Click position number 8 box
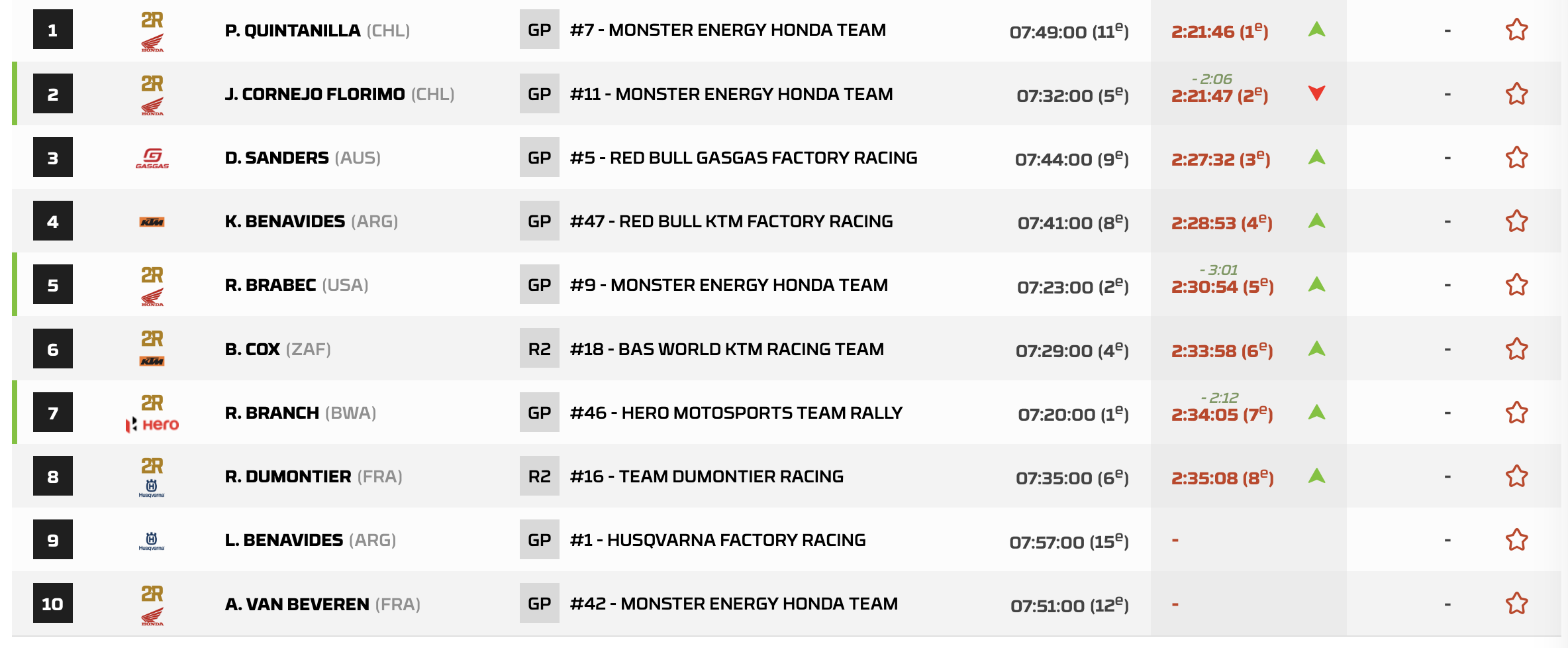1568x648 pixels. point(53,476)
